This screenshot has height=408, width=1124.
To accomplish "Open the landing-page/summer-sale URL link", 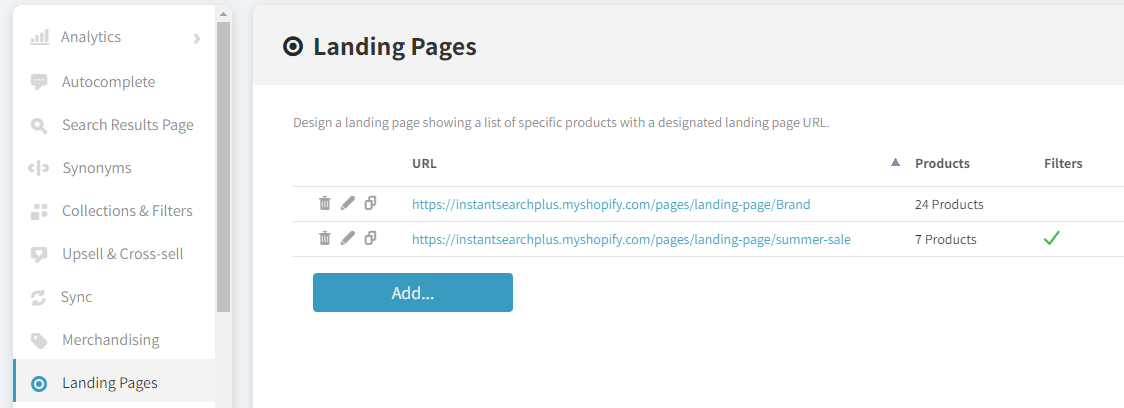I will tap(631, 239).
